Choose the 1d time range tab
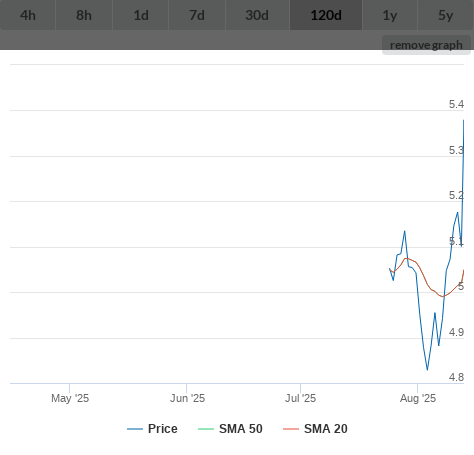The image size is (474, 455). click(141, 15)
